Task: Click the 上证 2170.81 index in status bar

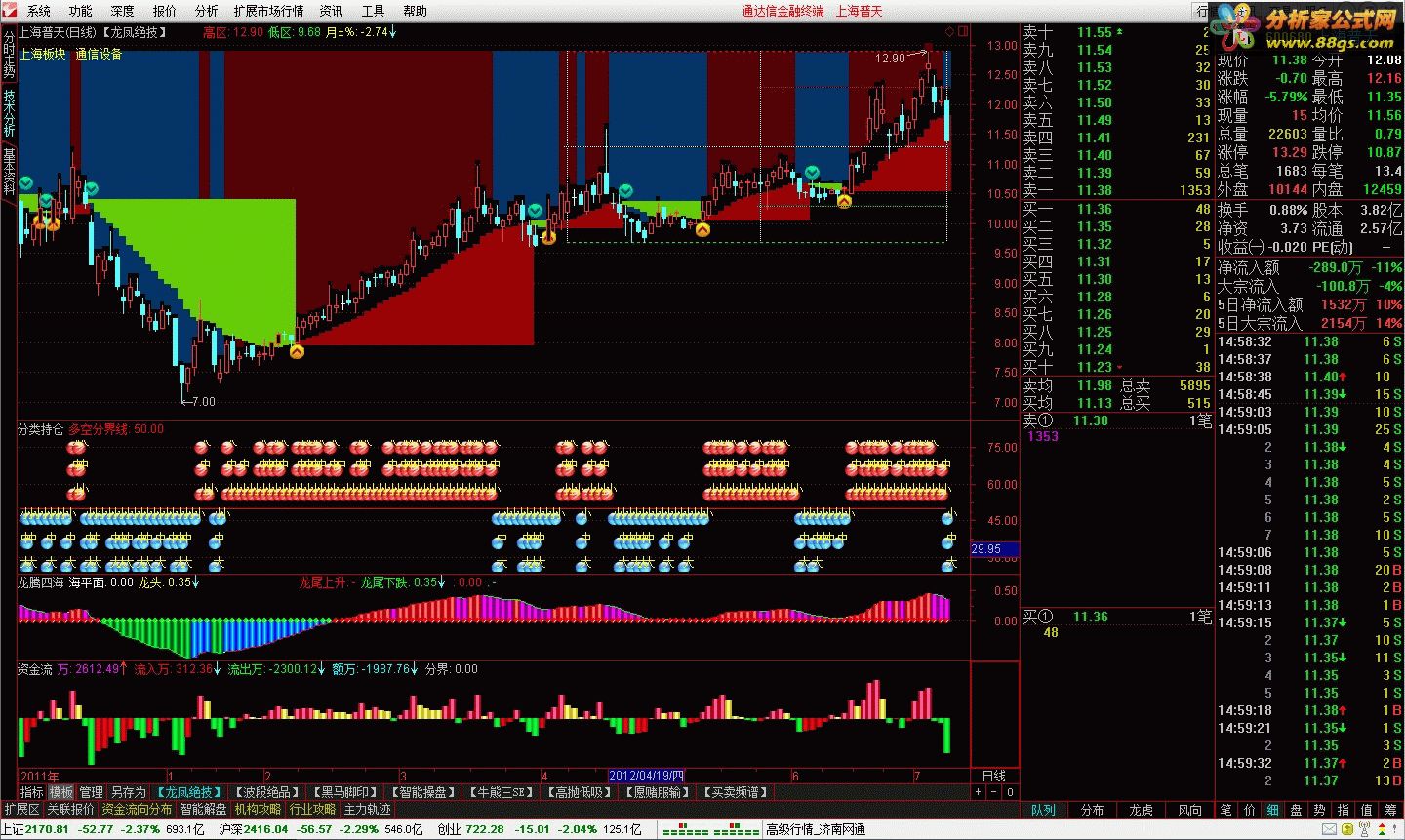Action: 35,829
